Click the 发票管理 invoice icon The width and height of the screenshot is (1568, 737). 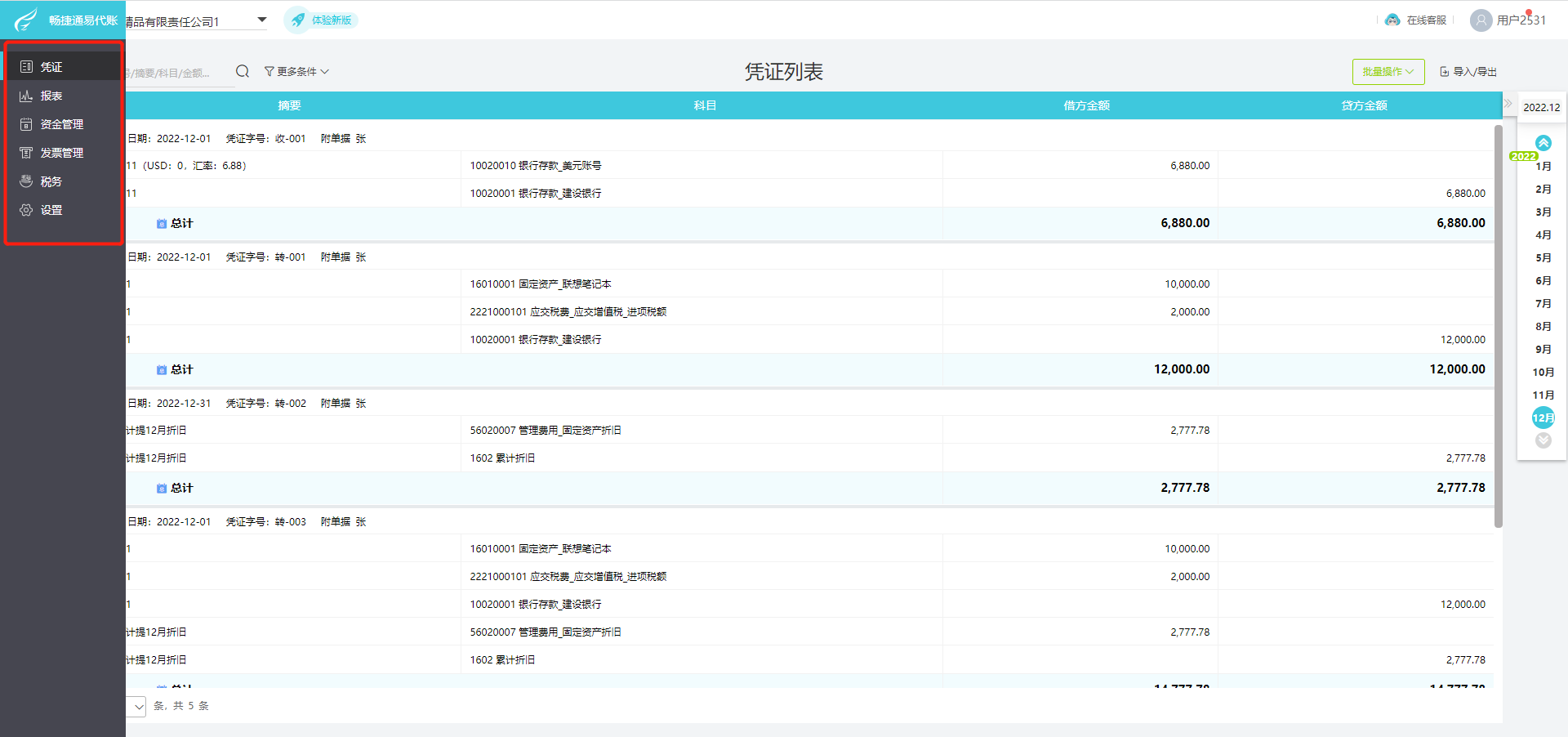pyautogui.click(x=26, y=153)
